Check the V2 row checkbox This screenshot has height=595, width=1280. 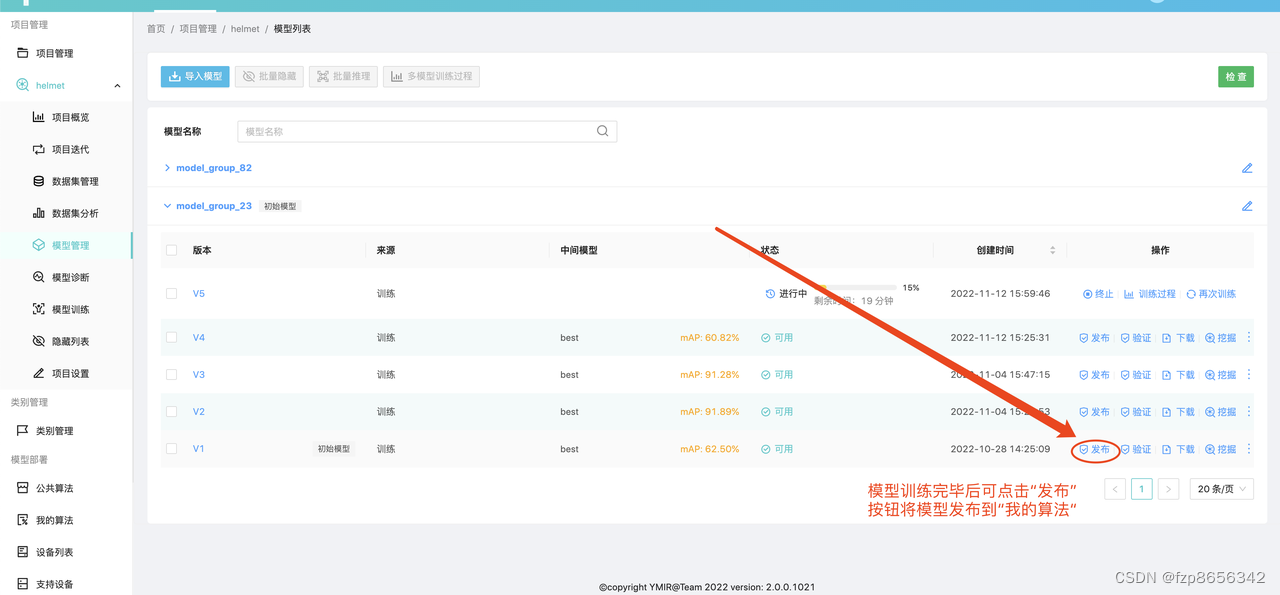171,412
